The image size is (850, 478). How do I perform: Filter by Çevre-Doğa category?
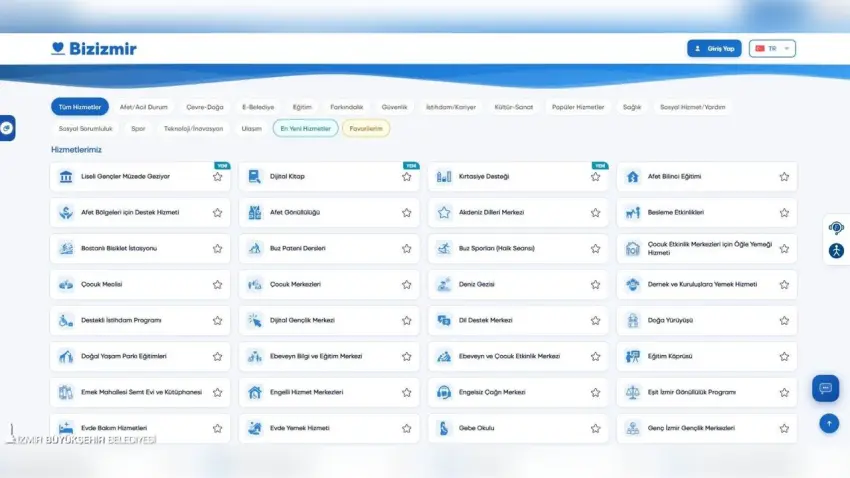[205, 107]
